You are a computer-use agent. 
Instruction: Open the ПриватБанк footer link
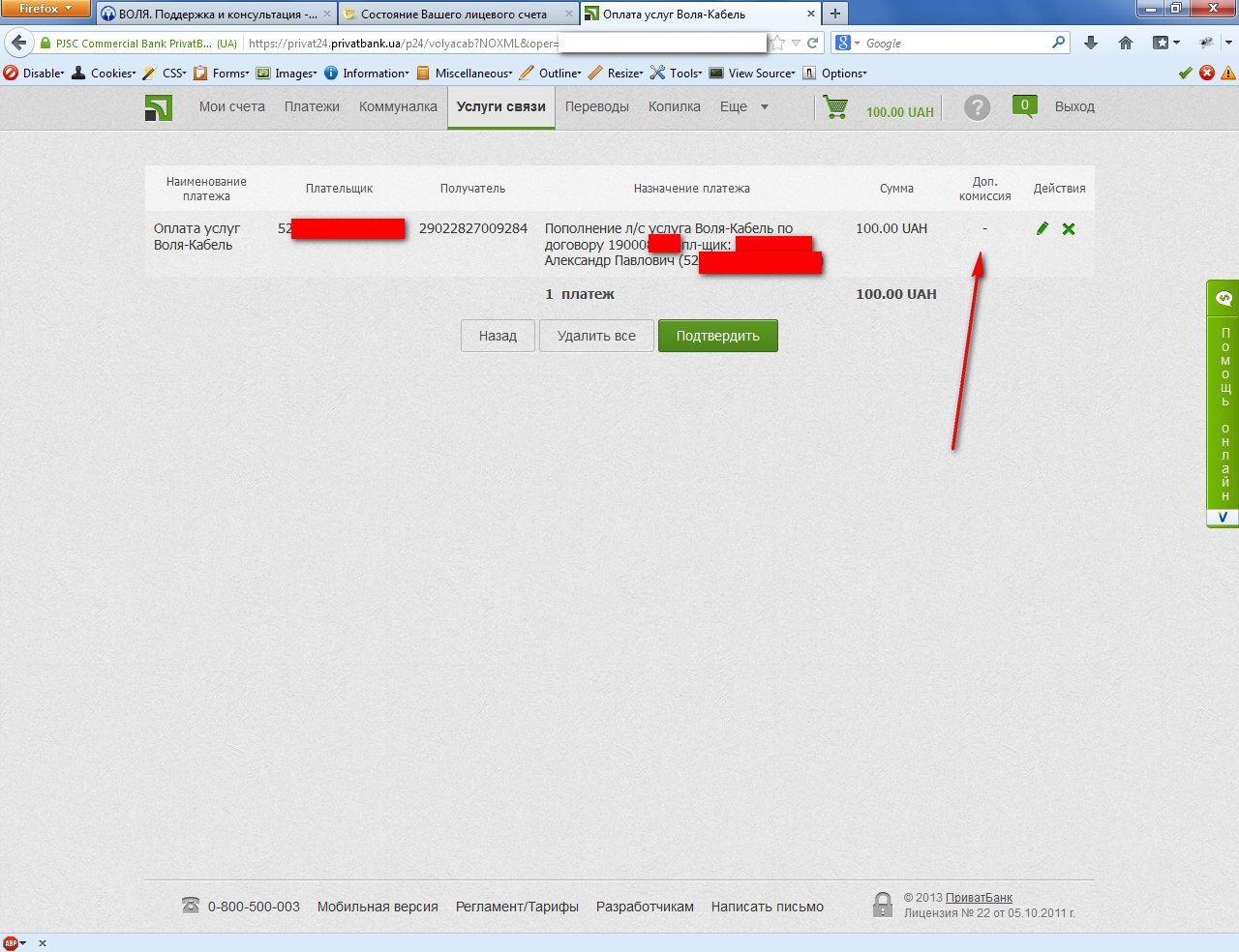979,898
